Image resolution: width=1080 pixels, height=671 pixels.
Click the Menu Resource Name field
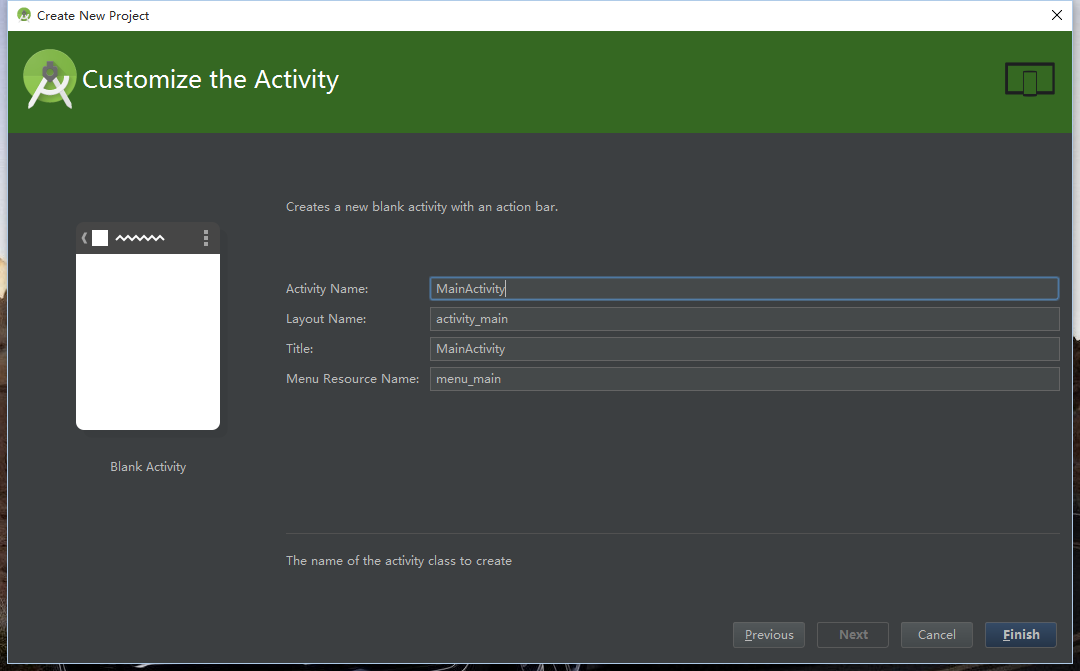click(743, 379)
